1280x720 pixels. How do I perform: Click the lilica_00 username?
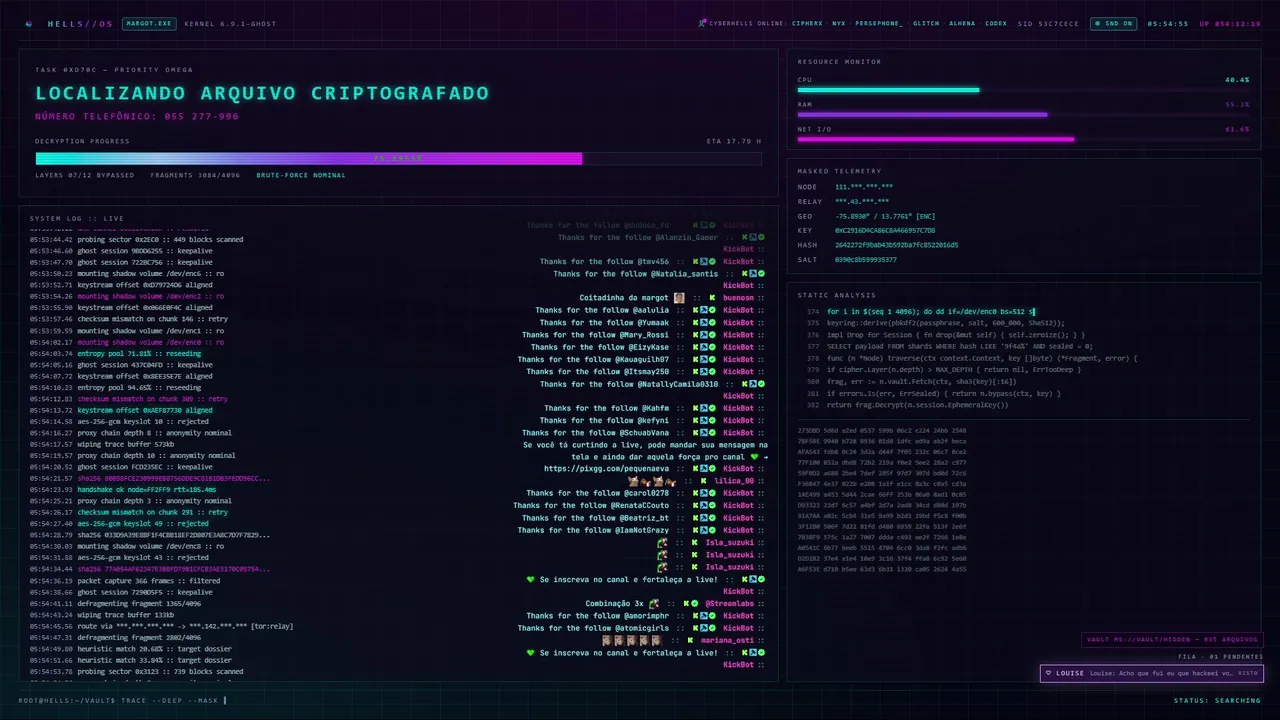[x=734, y=481]
